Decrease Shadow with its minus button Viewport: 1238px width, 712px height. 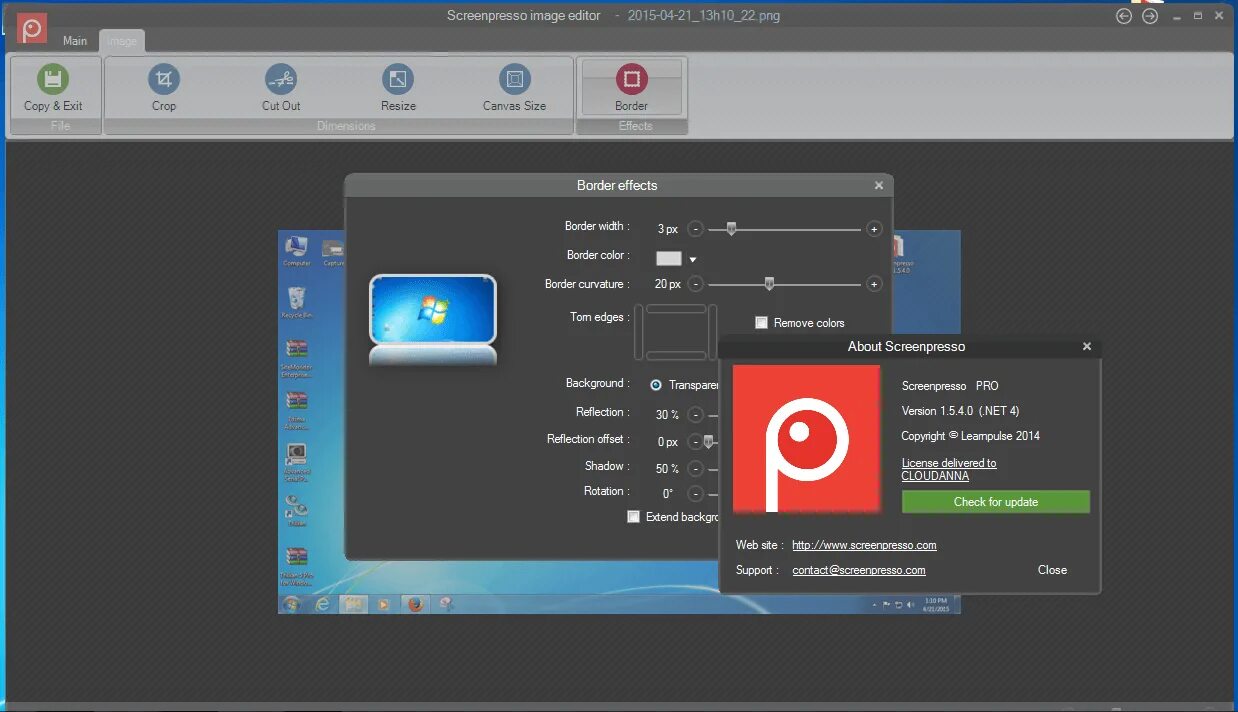click(695, 468)
